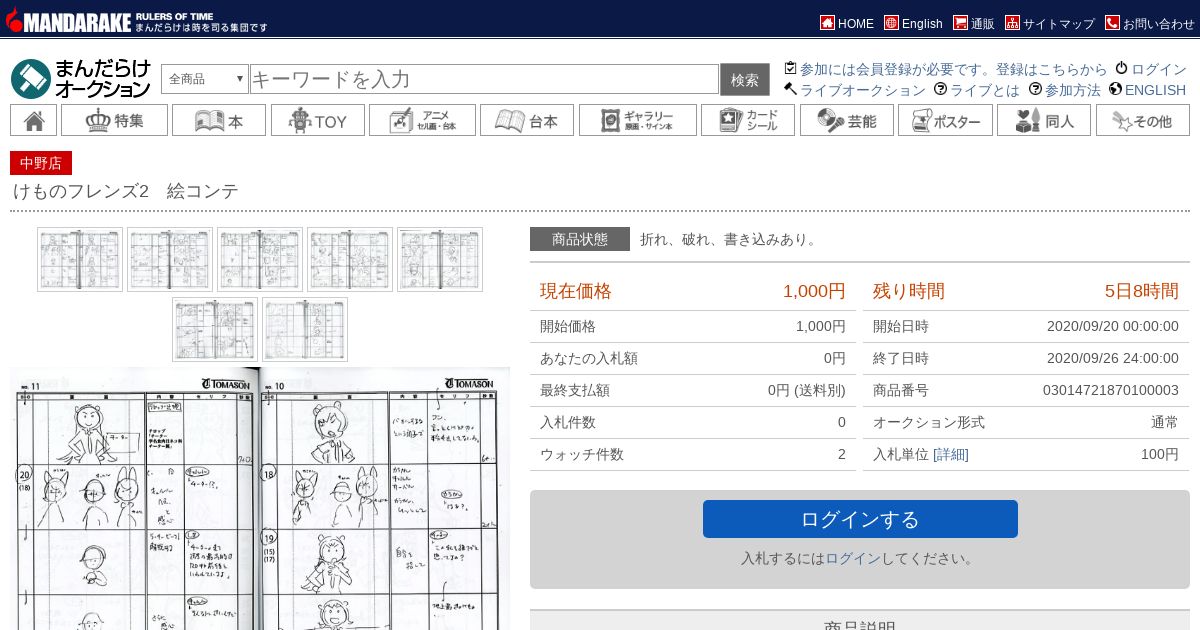This screenshot has width=1200, height=630.
Task: Select the sixth storyboard thumbnail
Action: point(215,329)
